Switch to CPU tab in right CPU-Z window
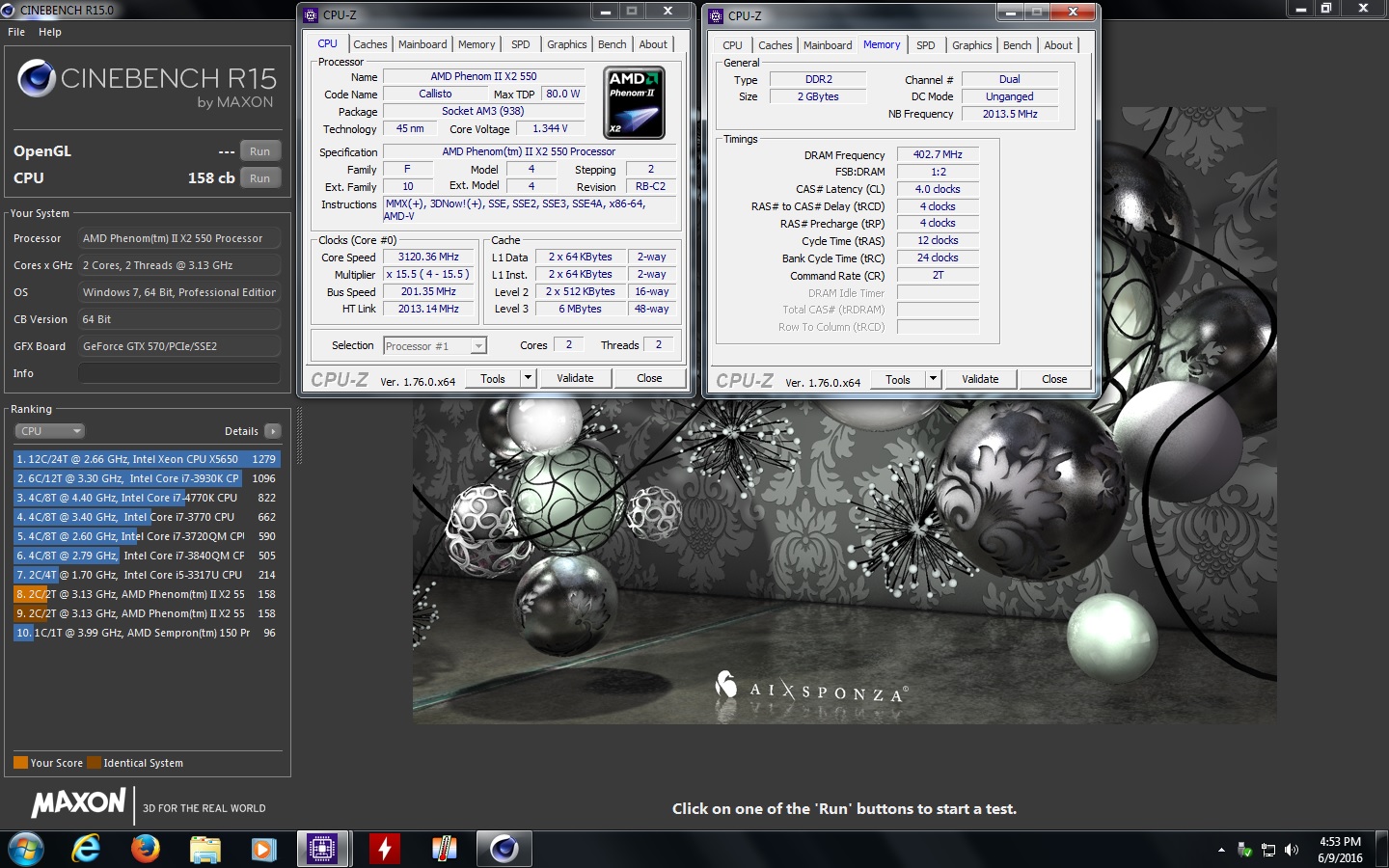Viewport: 1389px width, 868px height. [732, 45]
